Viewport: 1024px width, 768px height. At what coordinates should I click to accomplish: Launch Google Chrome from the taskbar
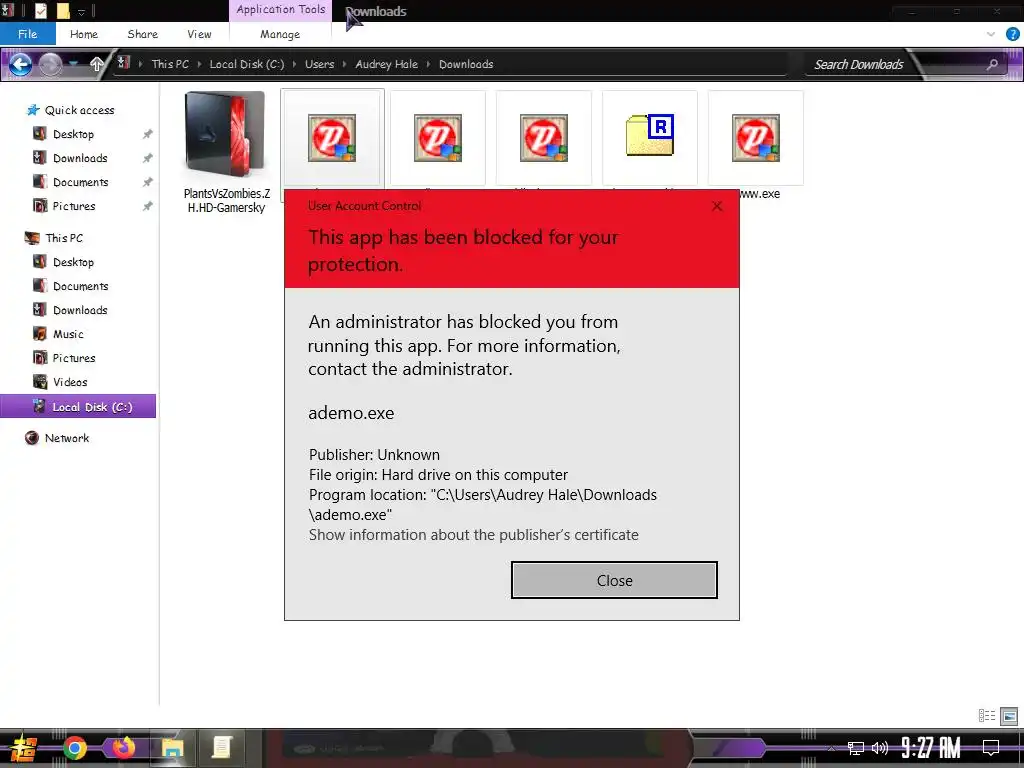[74, 748]
